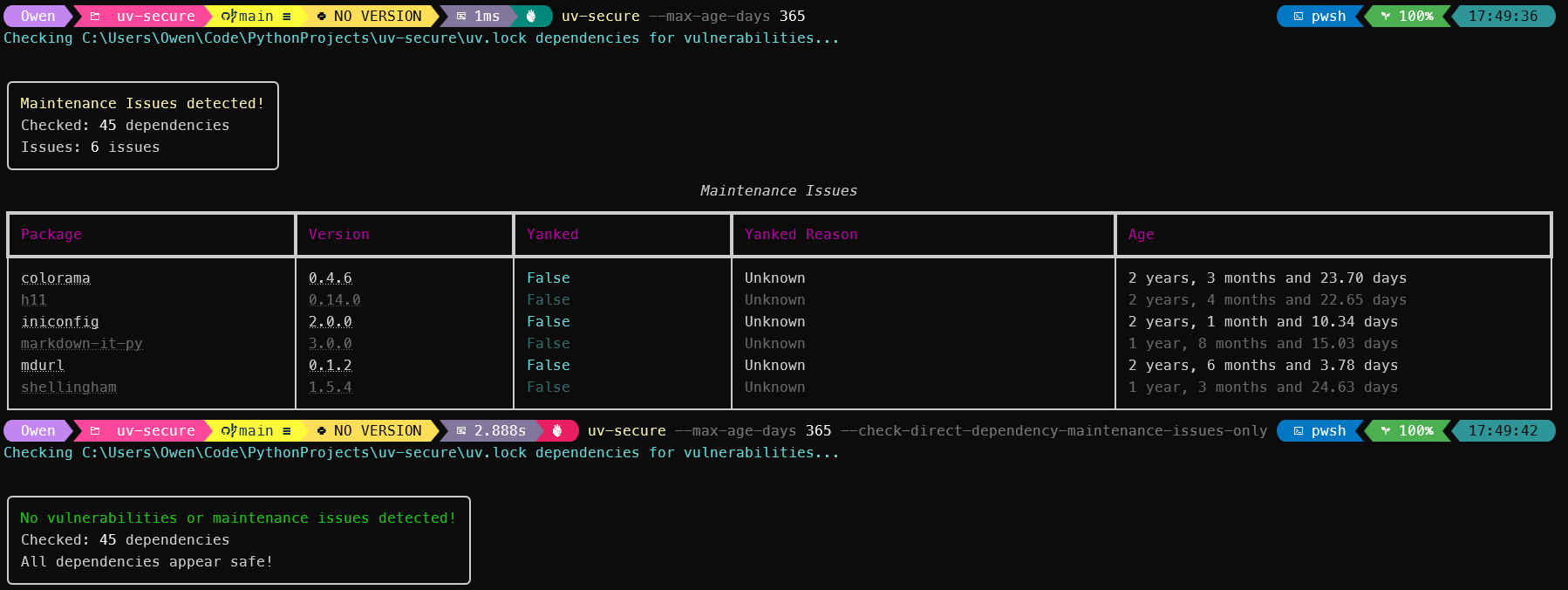This screenshot has height=590, width=1568.
Task: Click age '1 year, 8 months and 15.03 days'
Action: (x=1263, y=344)
